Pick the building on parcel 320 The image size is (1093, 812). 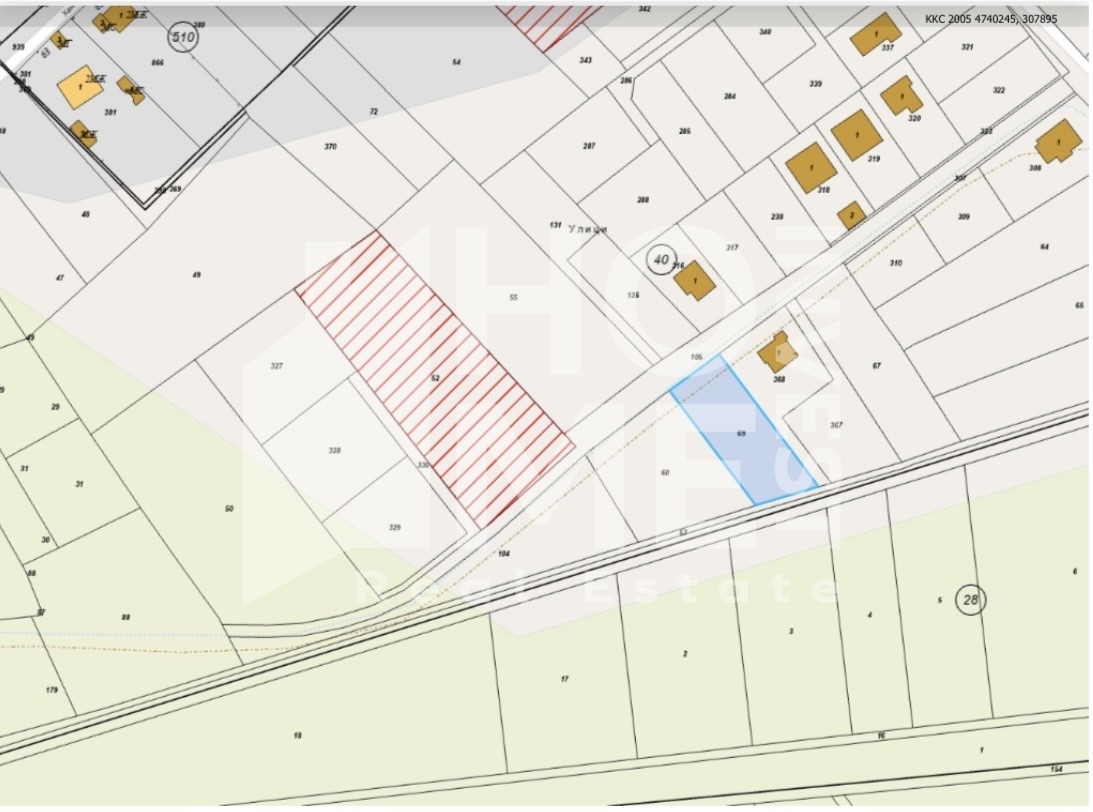coord(901,95)
